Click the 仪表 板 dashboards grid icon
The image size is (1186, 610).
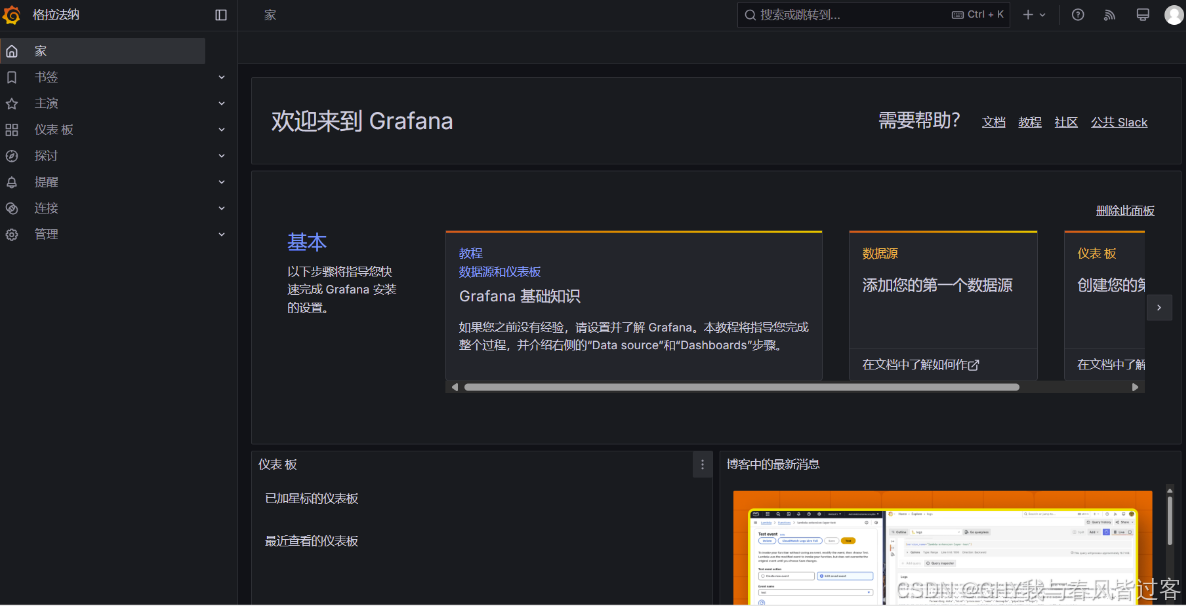coord(11,130)
